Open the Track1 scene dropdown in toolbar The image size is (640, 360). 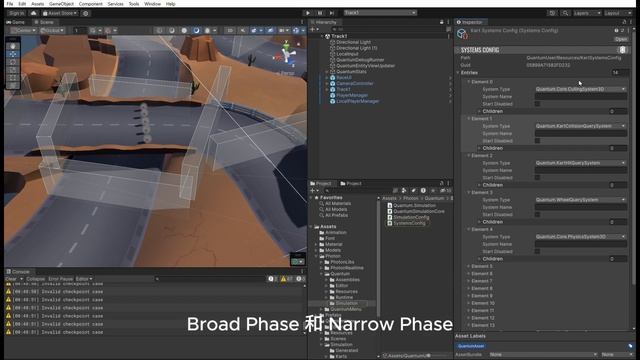coord(380,13)
